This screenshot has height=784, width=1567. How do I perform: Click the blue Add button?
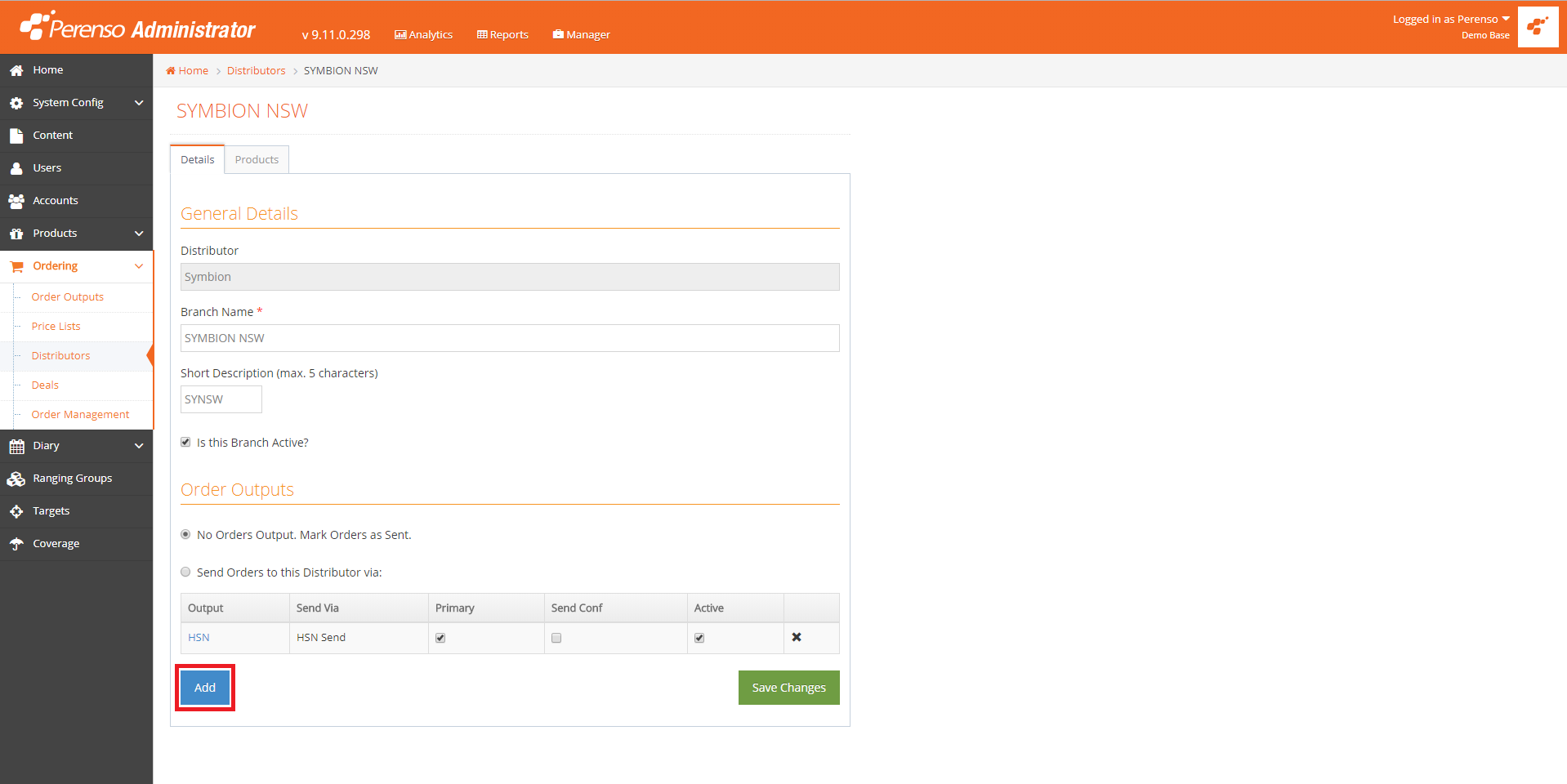[205, 688]
